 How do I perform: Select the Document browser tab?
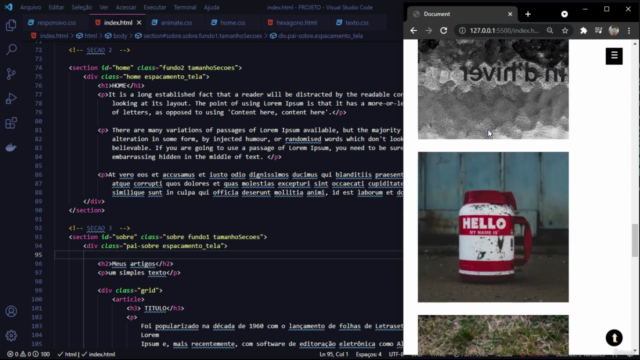(x=462, y=14)
